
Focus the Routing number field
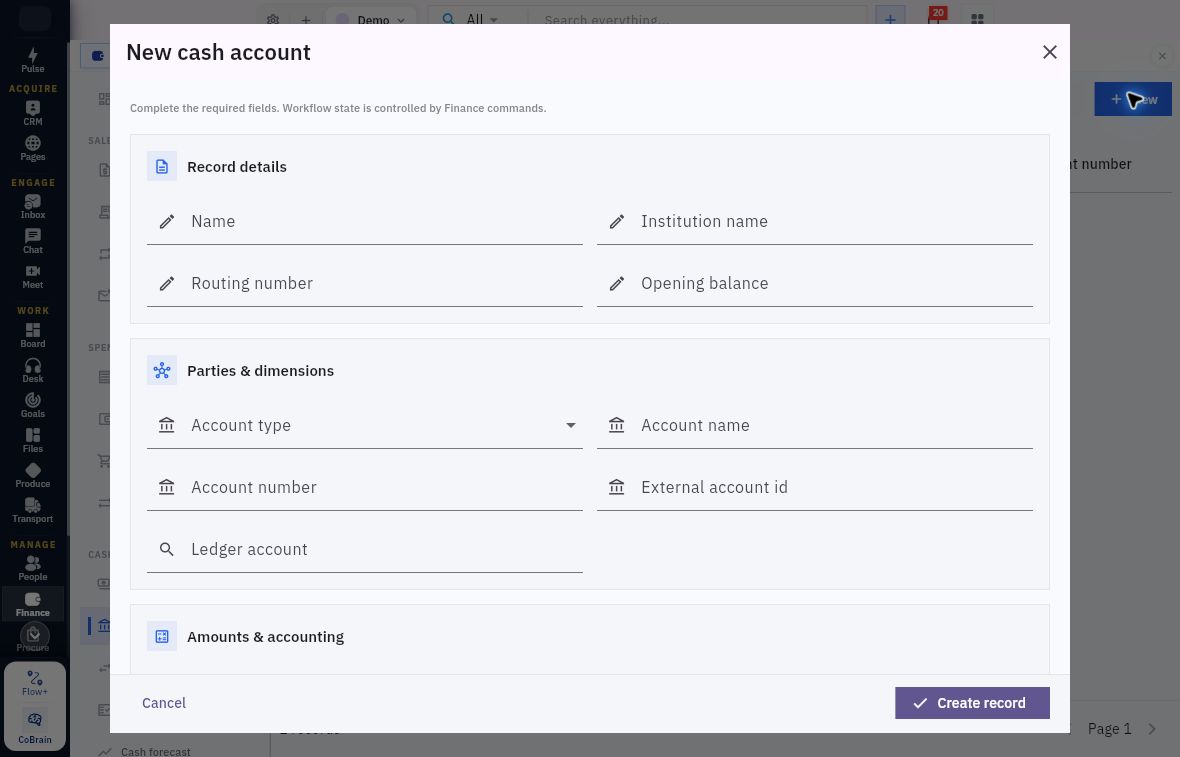point(365,284)
